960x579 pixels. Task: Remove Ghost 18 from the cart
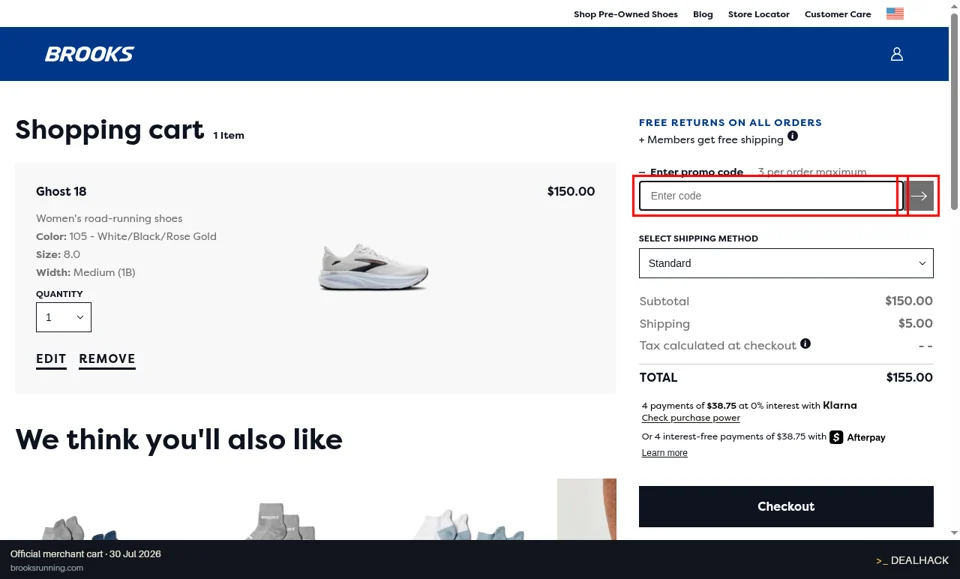pos(107,359)
